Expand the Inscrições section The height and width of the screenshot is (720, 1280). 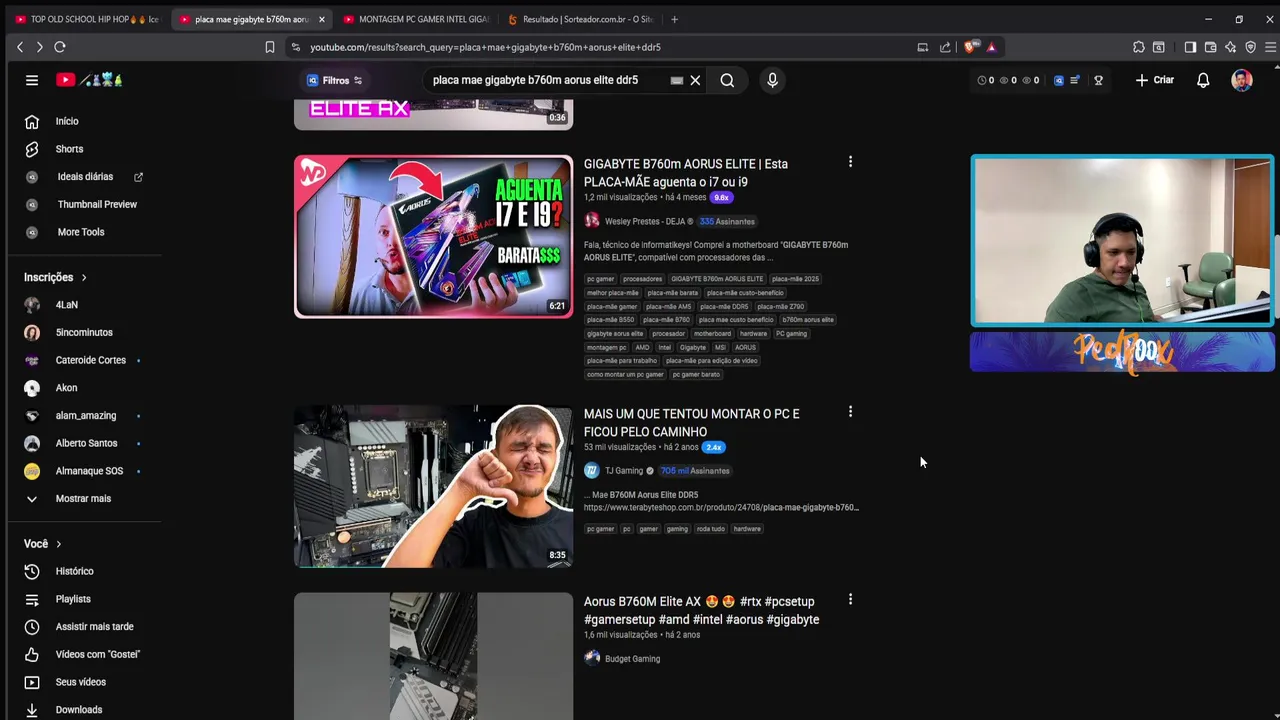[55, 277]
